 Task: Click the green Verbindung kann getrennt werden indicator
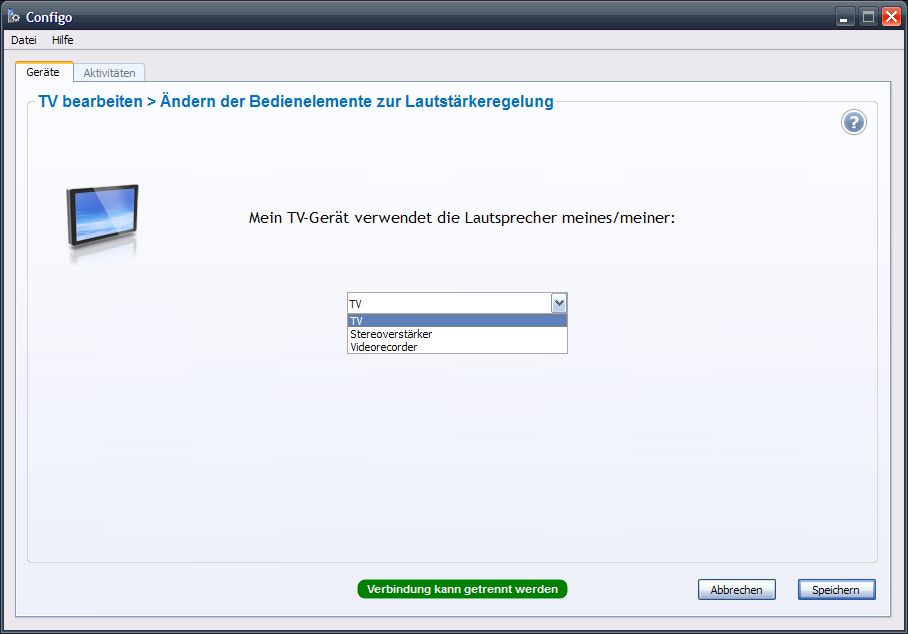pos(462,589)
